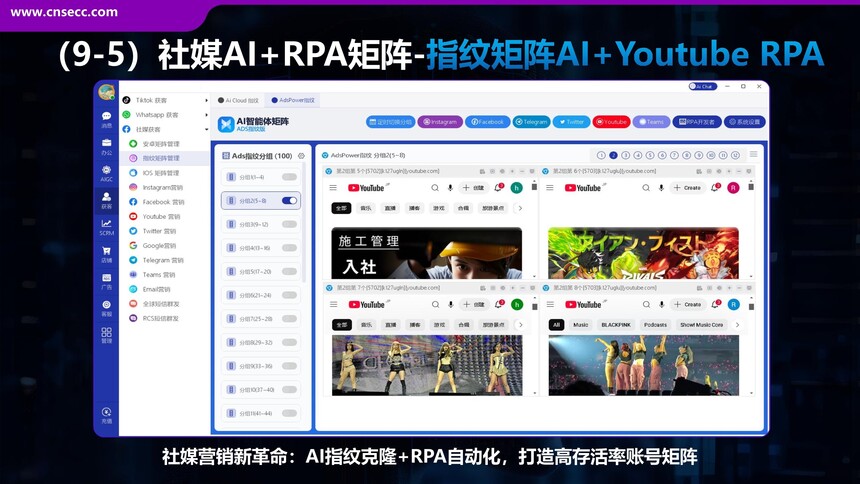The image size is (860, 484).
Task: Click the 系统设置 button
Action: (x=744, y=122)
